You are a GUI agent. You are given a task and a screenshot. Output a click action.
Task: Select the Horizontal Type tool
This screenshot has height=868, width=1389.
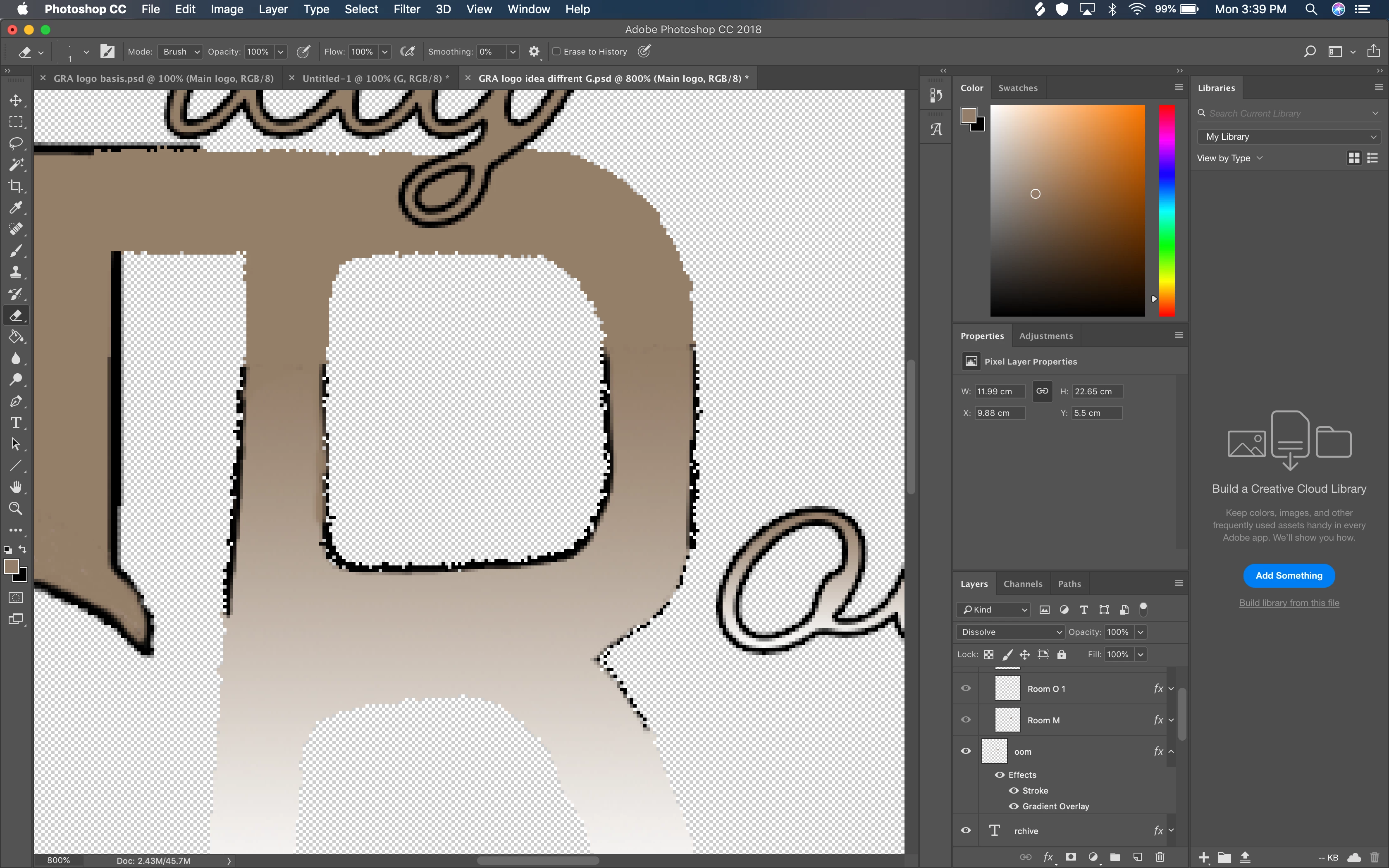[15, 423]
